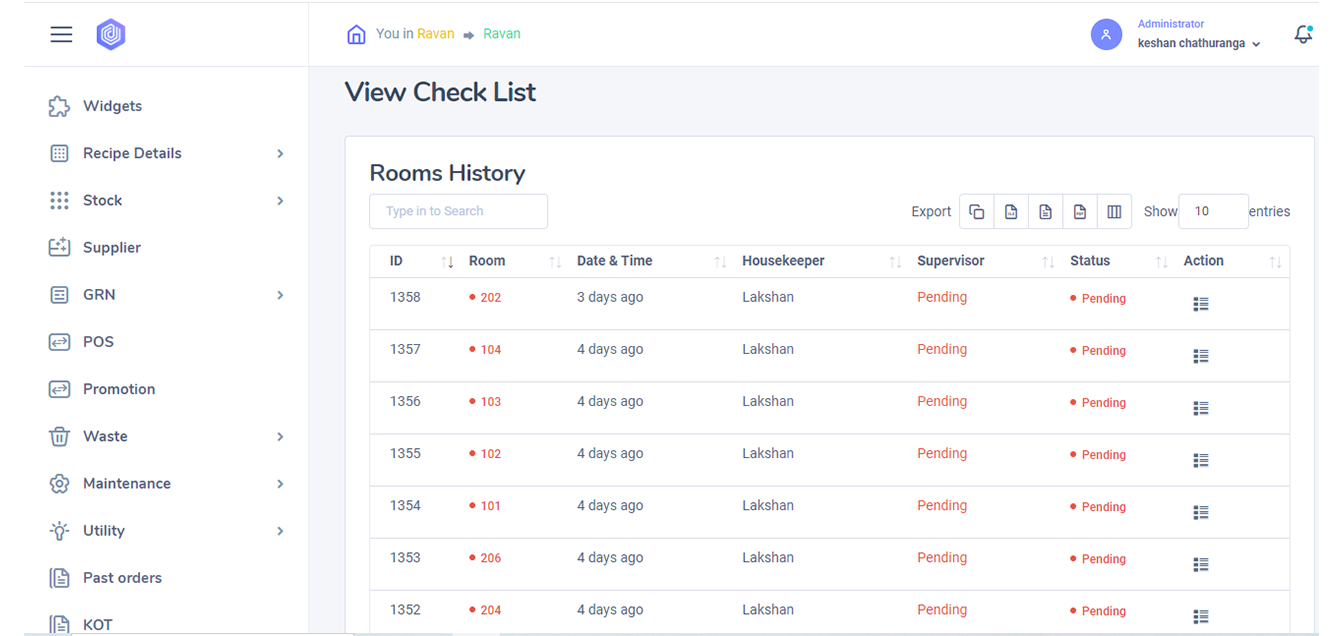Open action list for ID 1355

[x=1201, y=460]
